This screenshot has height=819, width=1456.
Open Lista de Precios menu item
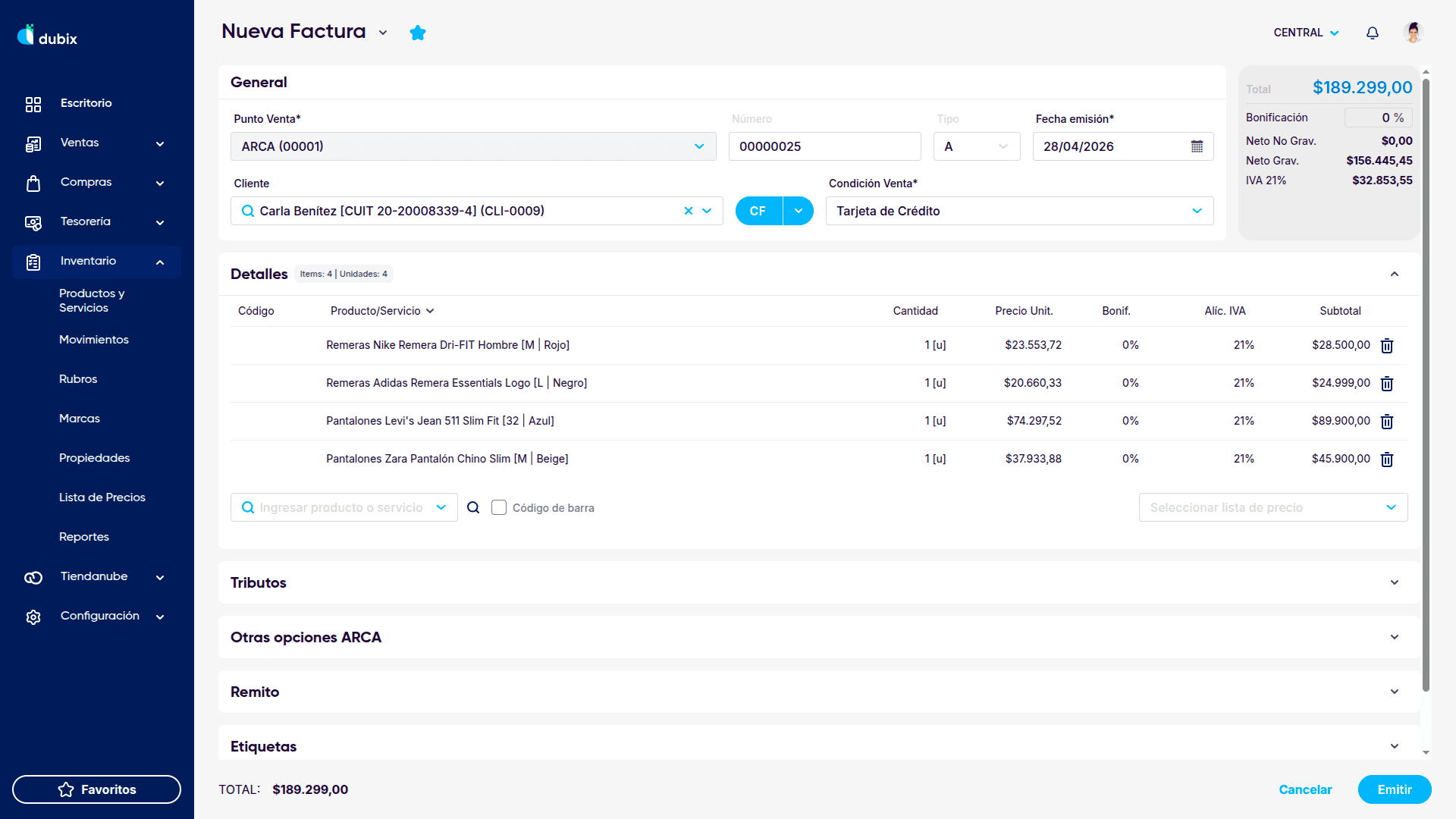(x=102, y=497)
